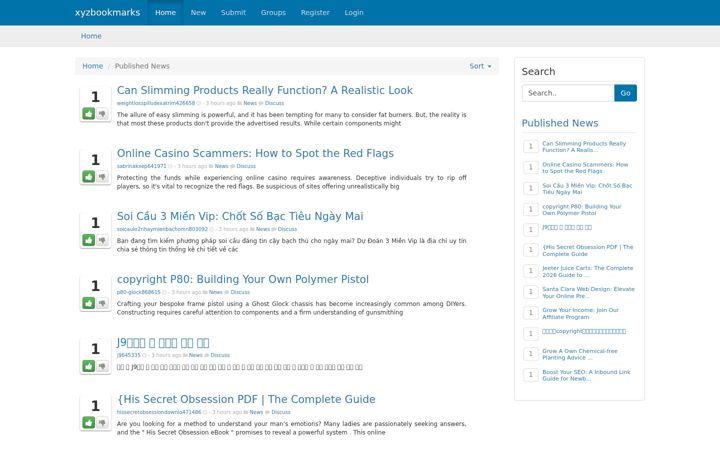Open sidebar link Can Slimming Products Really
Image resolution: width=720 pixels, height=450 pixels.
pyautogui.click(x=584, y=146)
